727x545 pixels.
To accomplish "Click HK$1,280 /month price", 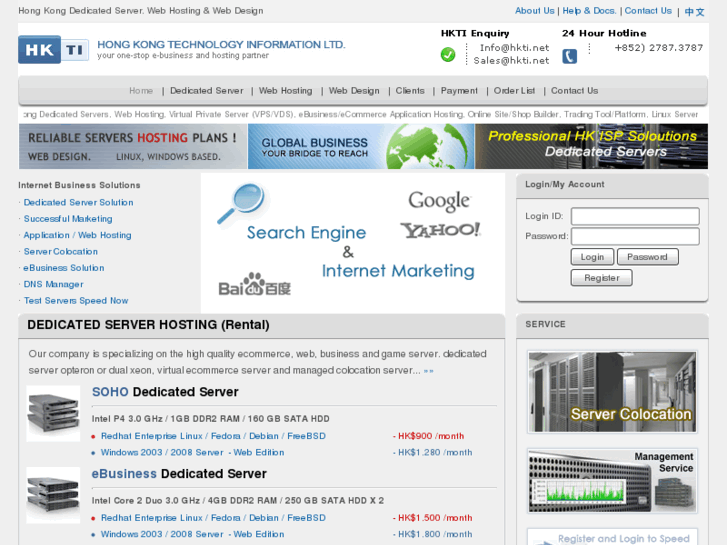I will 435,452.
